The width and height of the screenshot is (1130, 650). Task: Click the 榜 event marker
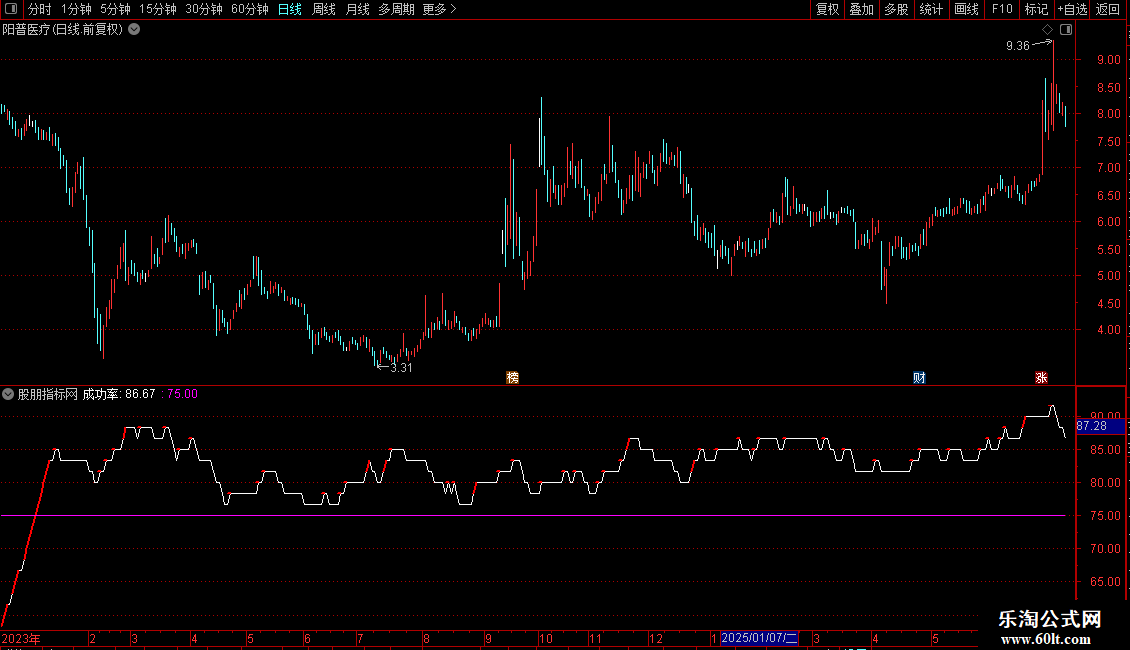click(512, 378)
